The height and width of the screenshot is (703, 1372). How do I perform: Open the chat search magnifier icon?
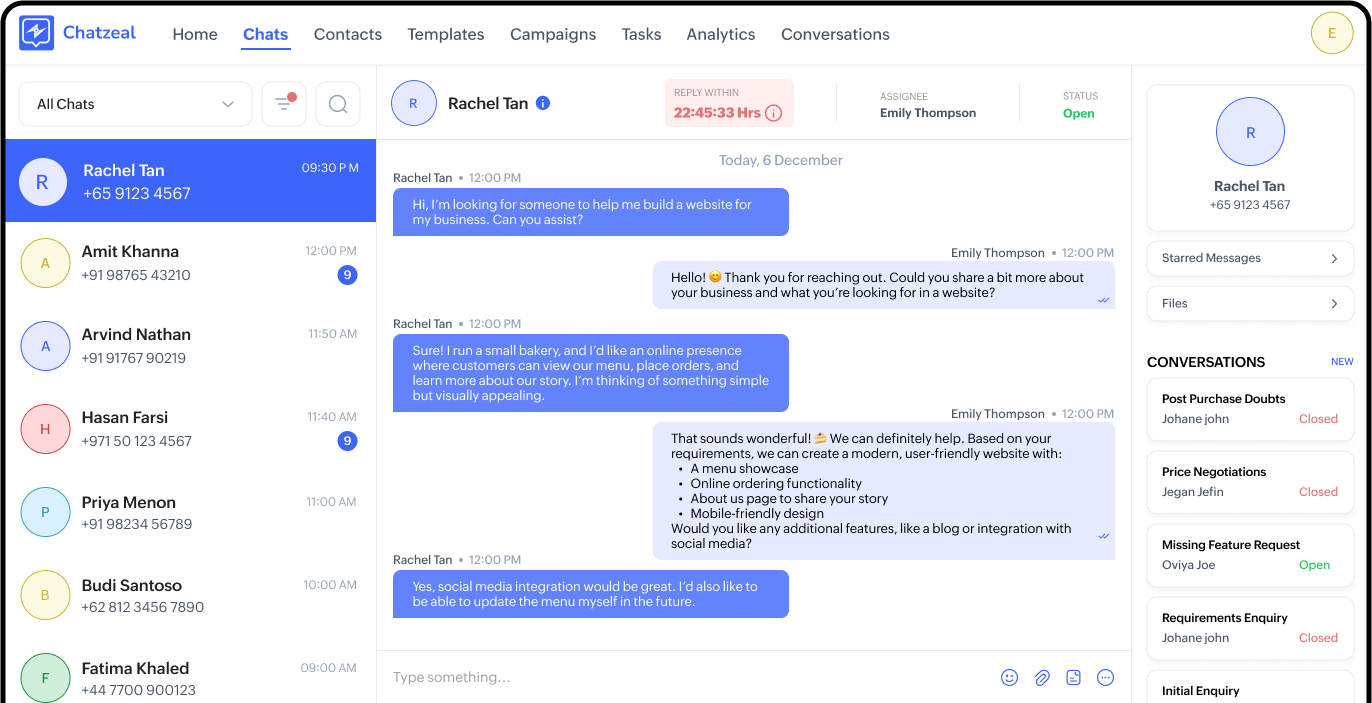click(x=338, y=104)
